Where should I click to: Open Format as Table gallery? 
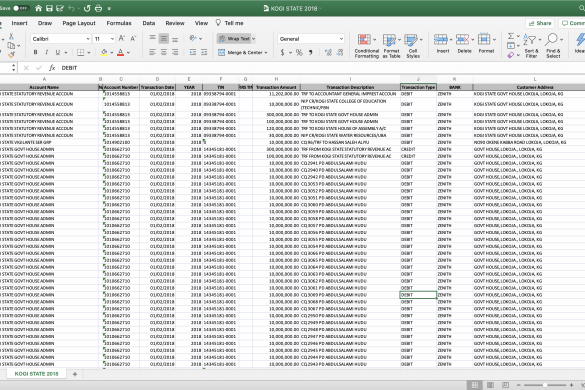pos(389,40)
